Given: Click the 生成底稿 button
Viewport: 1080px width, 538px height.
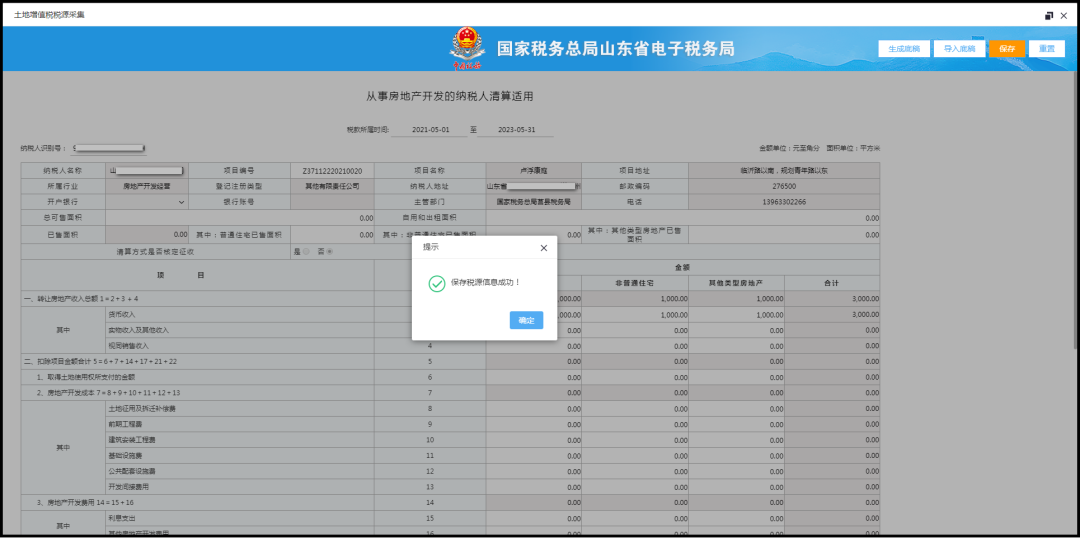Looking at the screenshot, I should [904, 49].
